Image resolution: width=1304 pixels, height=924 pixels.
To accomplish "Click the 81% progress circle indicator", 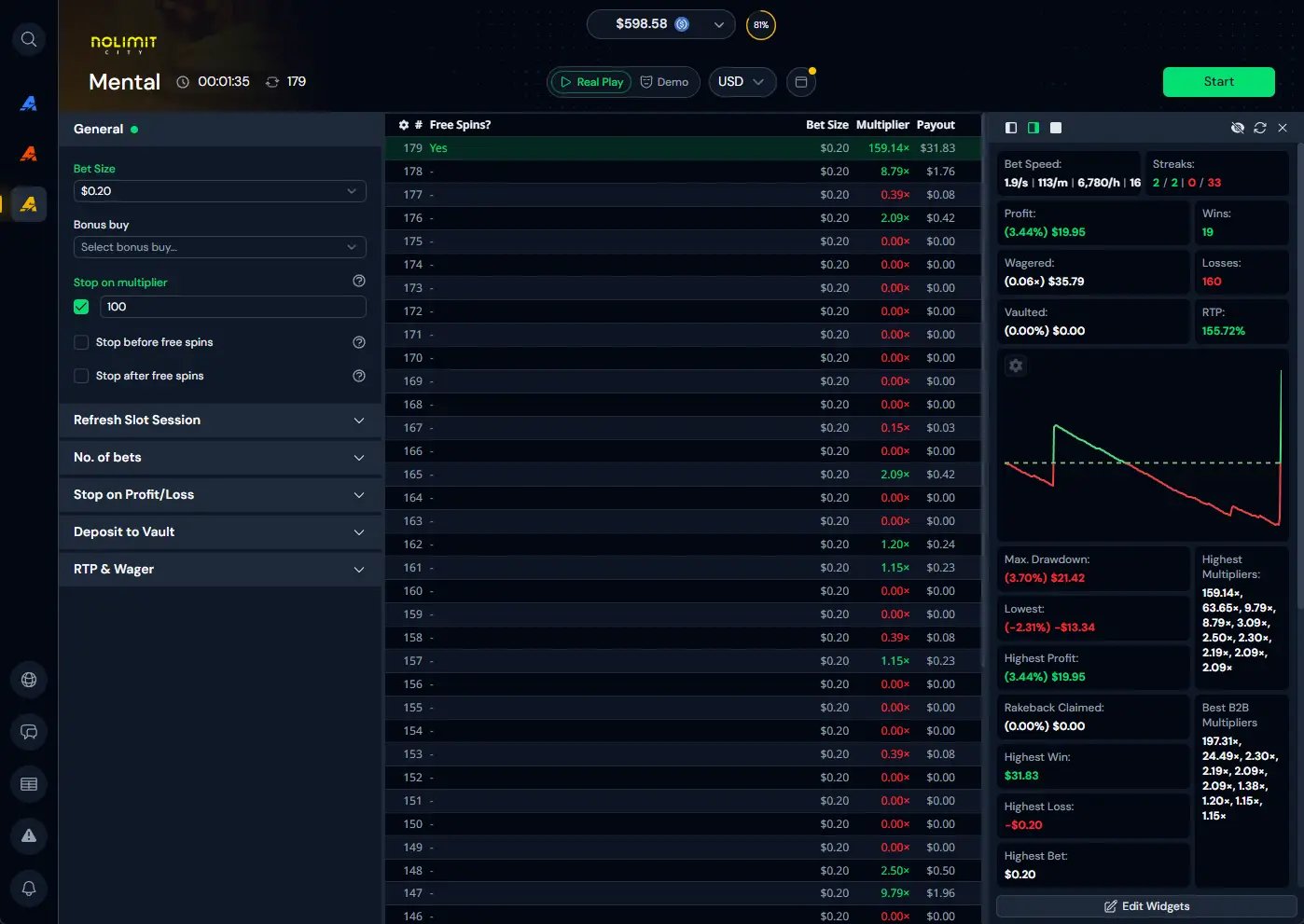I will click(x=761, y=25).
